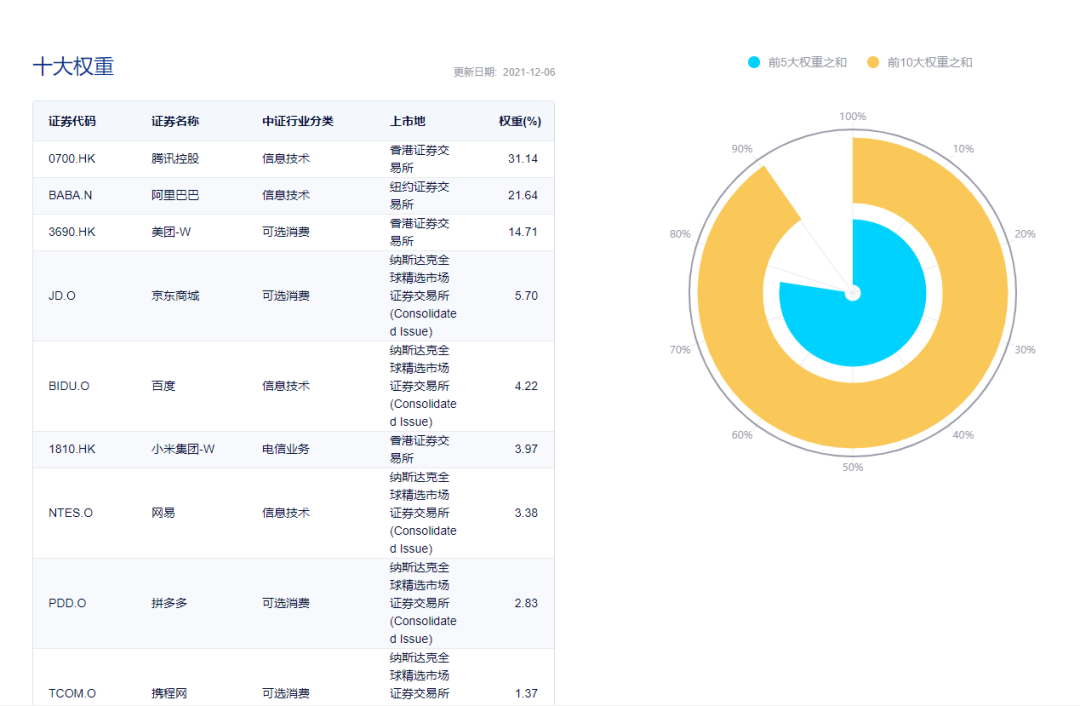This screenshot has height=706, width=1080.
Task: Click the 中证行业分类 column header
Action: 298,121
